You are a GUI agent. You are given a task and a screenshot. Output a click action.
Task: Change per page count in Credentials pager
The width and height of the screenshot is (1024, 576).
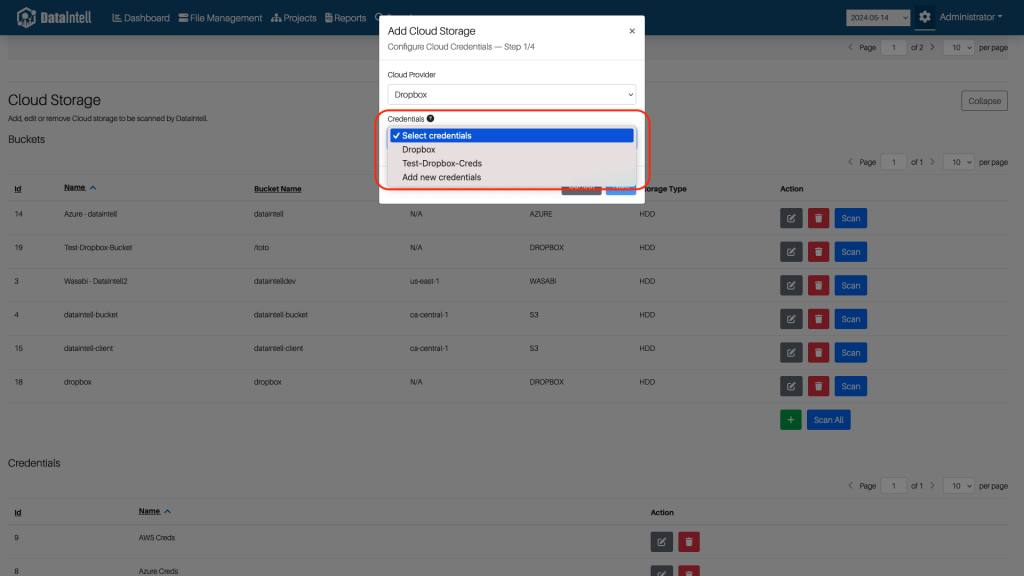click(x=959, y=485)
